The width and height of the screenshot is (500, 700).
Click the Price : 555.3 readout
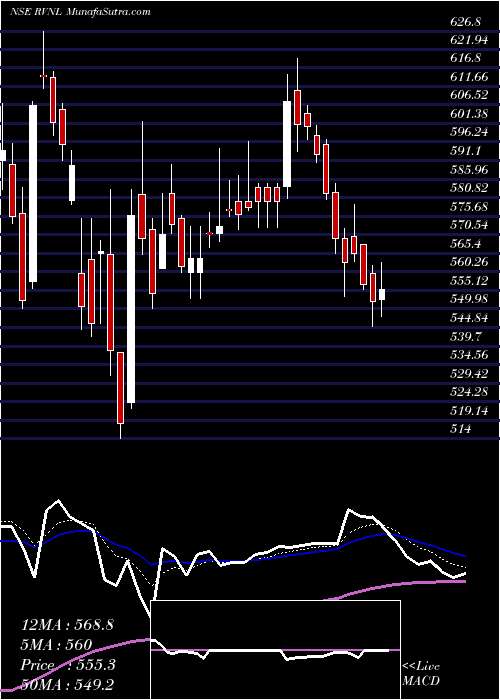coord(68,665)
